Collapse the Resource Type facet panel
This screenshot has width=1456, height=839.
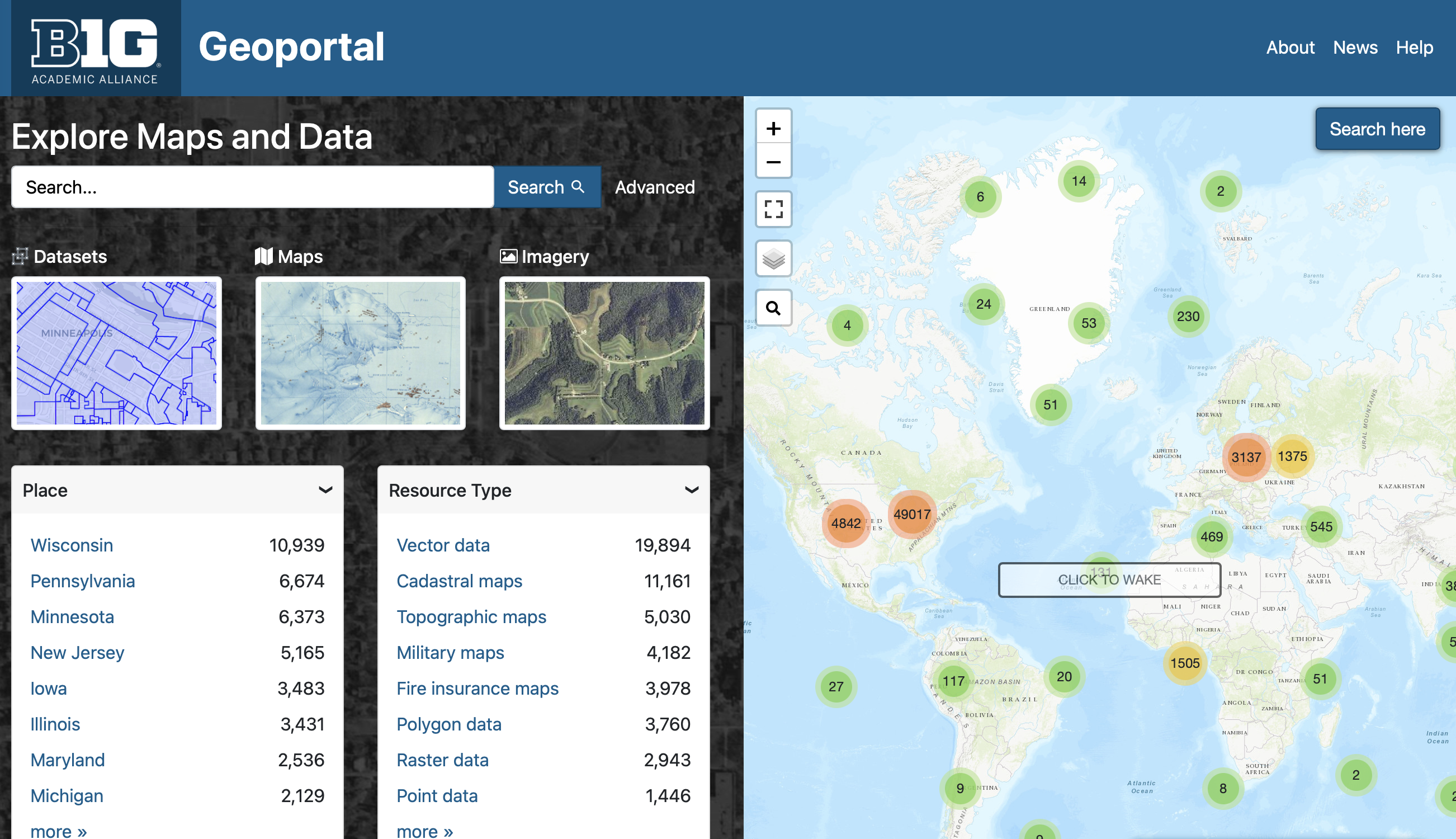tap(691, 490)
